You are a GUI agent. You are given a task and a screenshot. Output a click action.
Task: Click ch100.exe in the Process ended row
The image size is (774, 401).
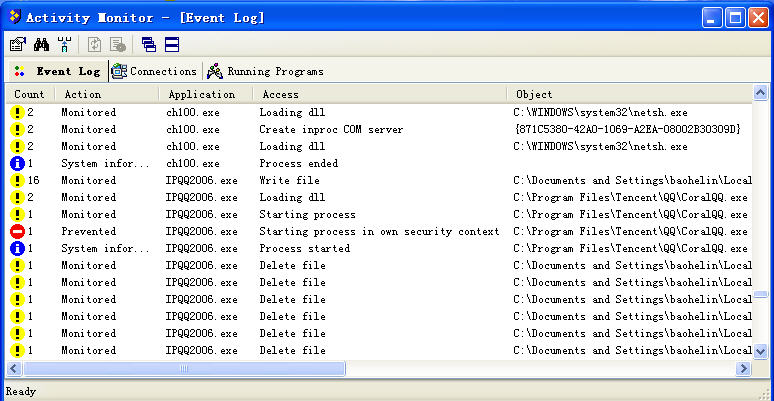click(x=193, y=163)
